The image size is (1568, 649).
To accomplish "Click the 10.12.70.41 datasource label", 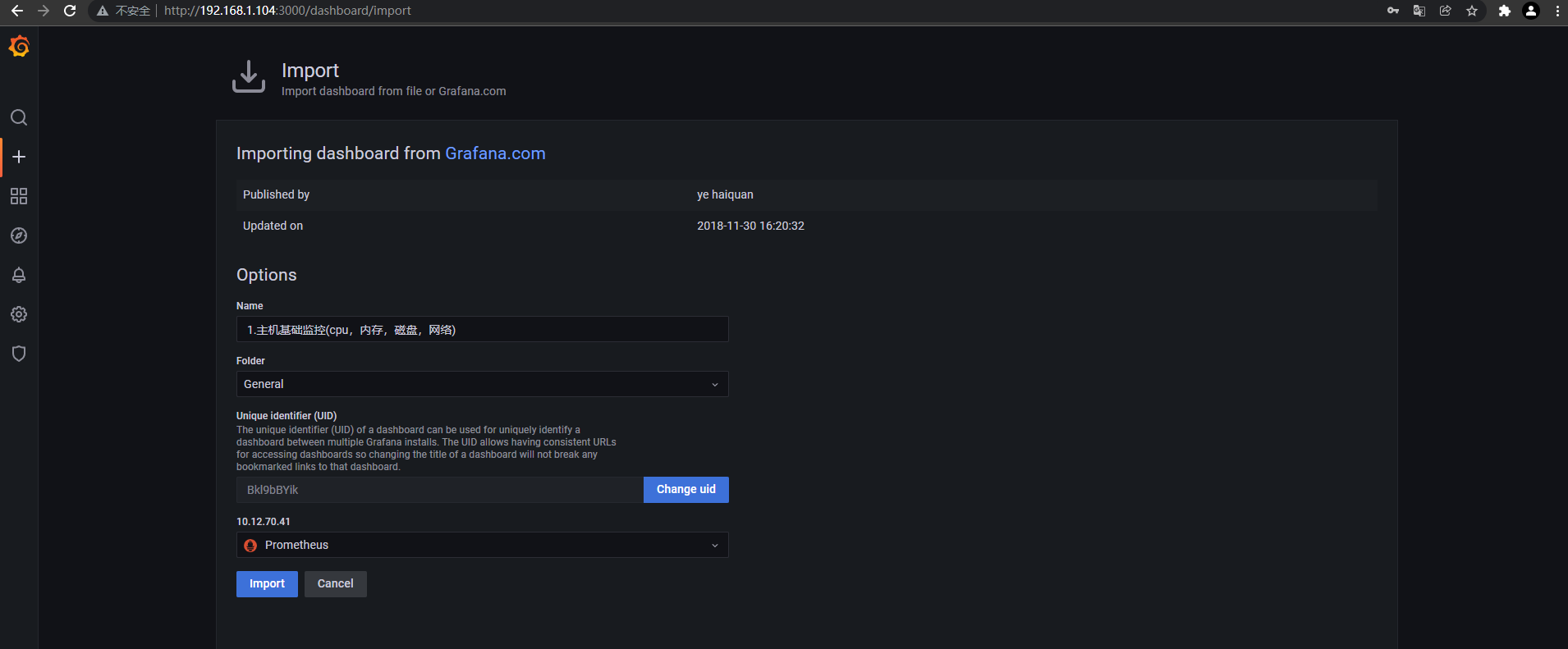I will tap(264, 522).
